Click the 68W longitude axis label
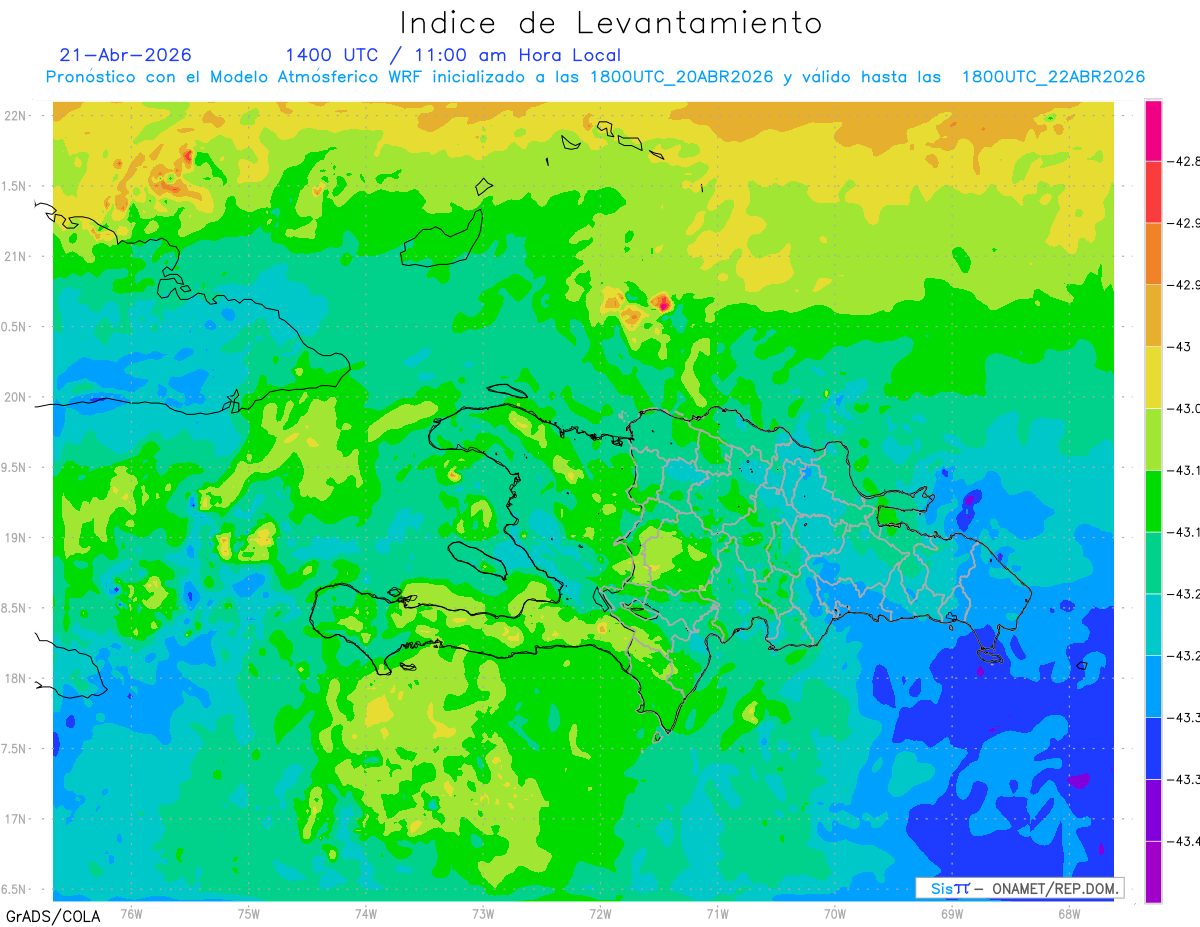This screenshot has height=927, width=1200. (1068, 914)
